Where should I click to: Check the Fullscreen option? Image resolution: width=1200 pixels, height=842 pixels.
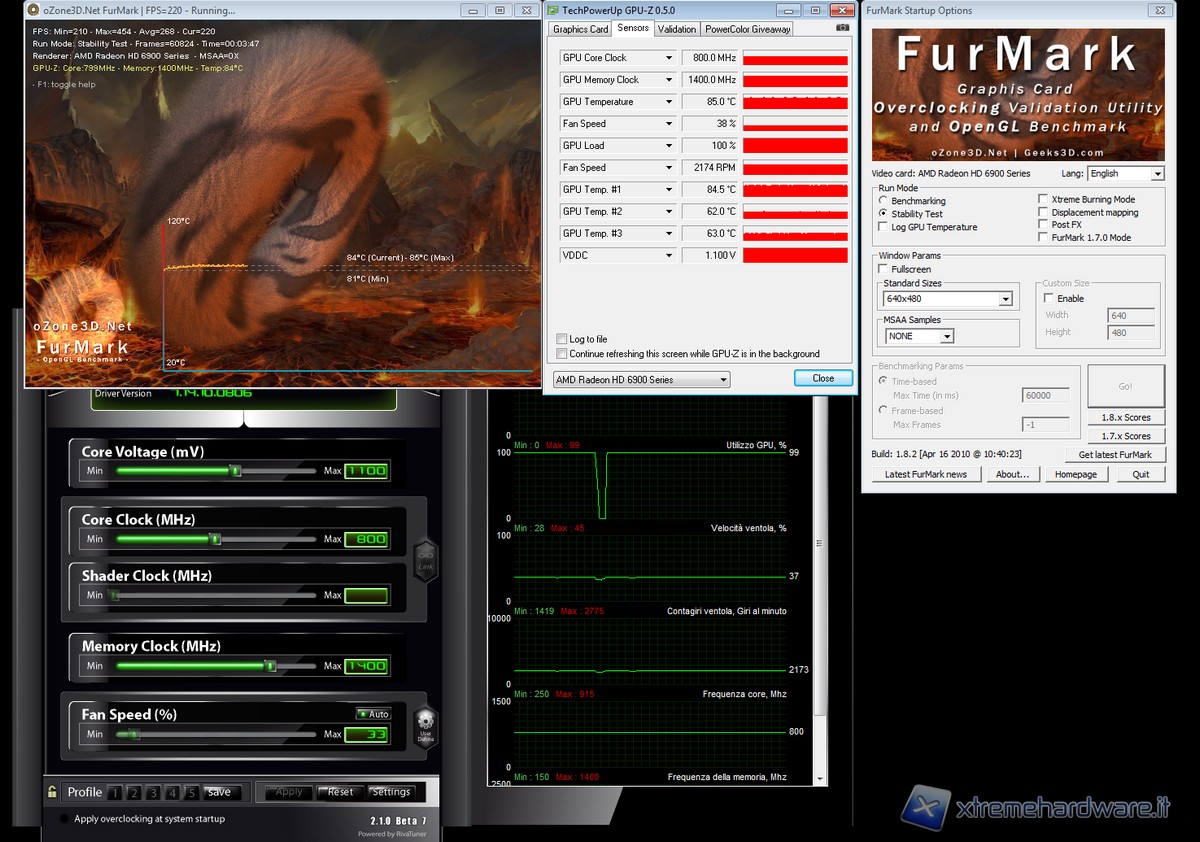pos(883,269)
